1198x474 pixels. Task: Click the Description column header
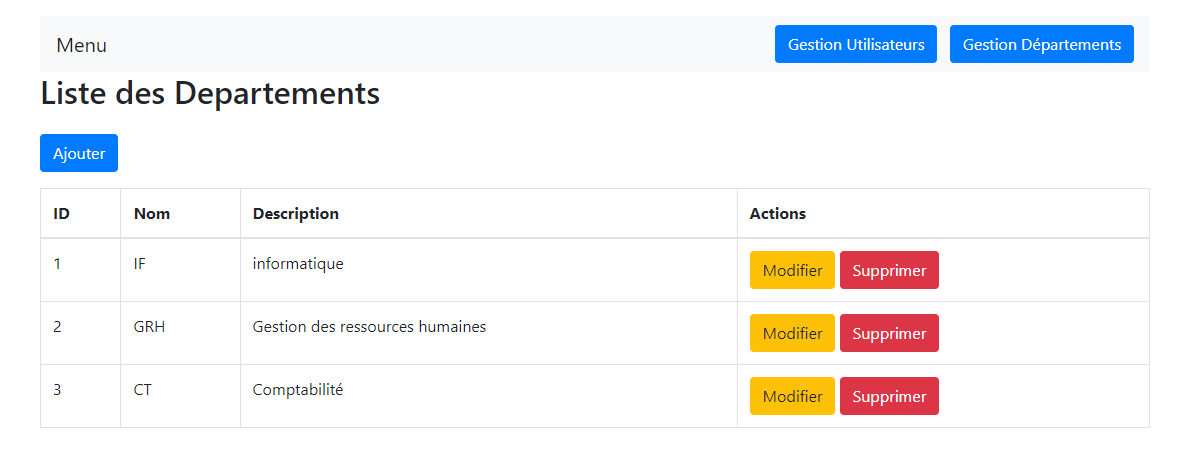click(296, 213)
